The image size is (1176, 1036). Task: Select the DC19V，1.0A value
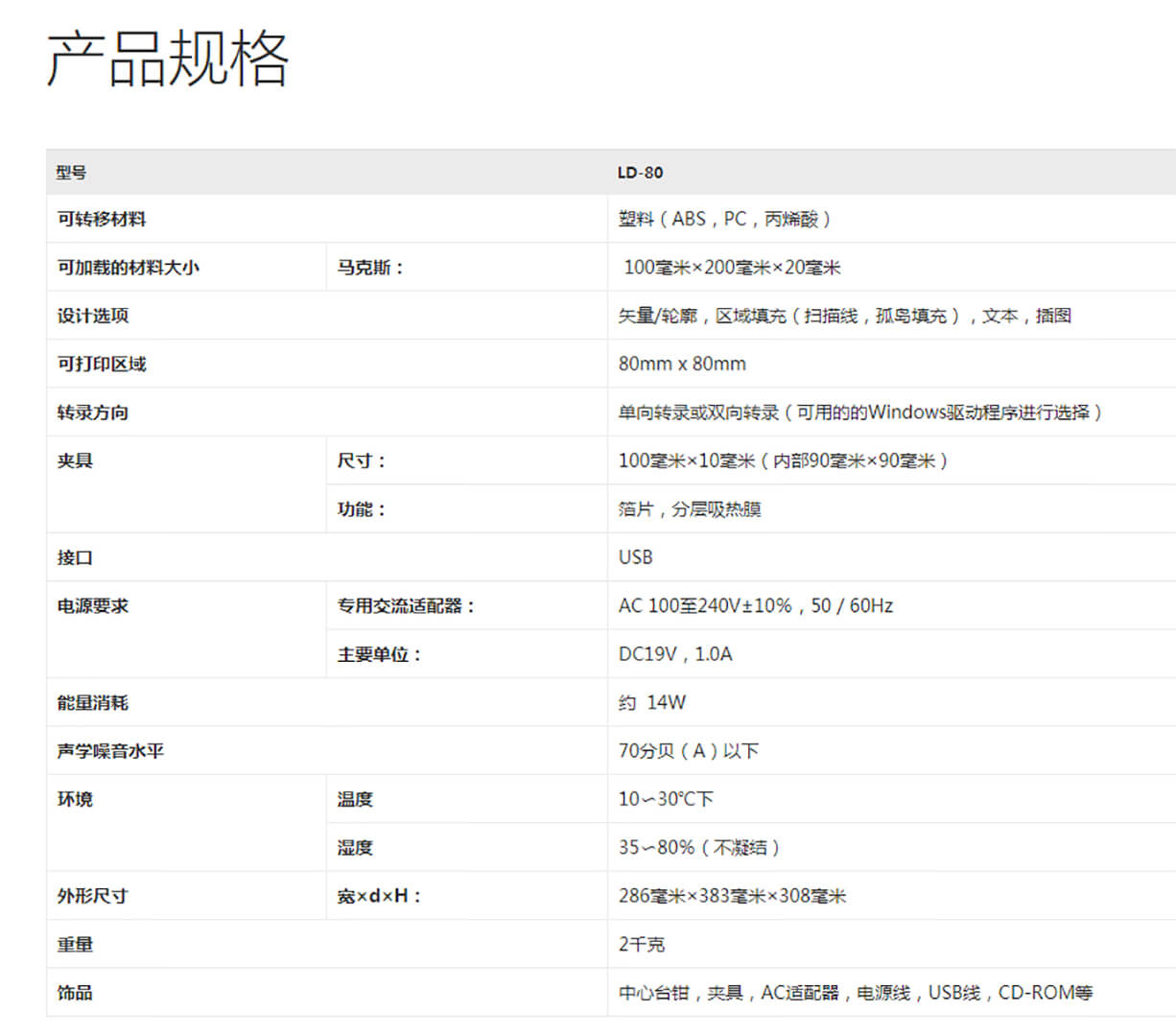675,654
